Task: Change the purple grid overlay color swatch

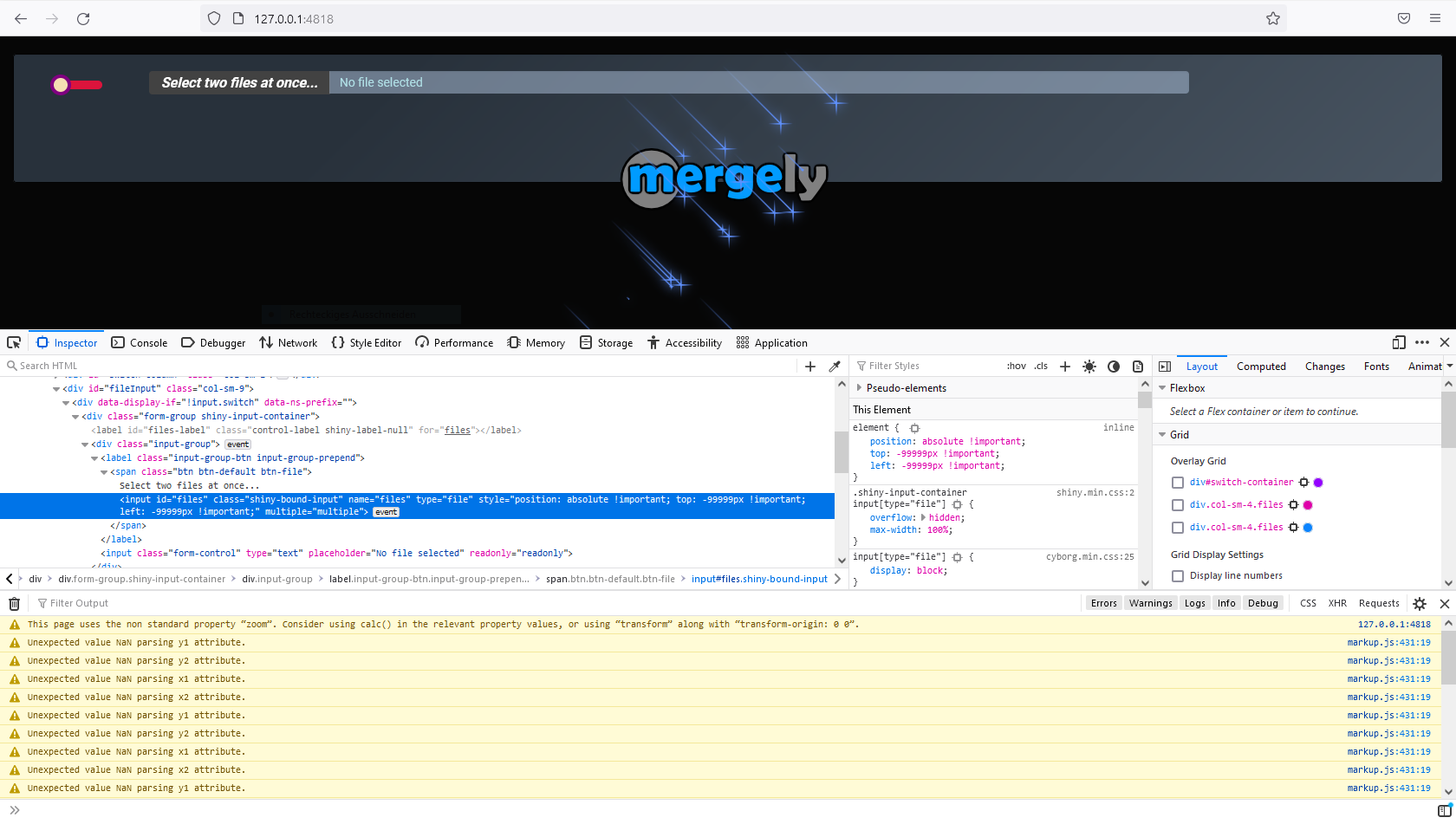Action: (x=1318, y=483)
